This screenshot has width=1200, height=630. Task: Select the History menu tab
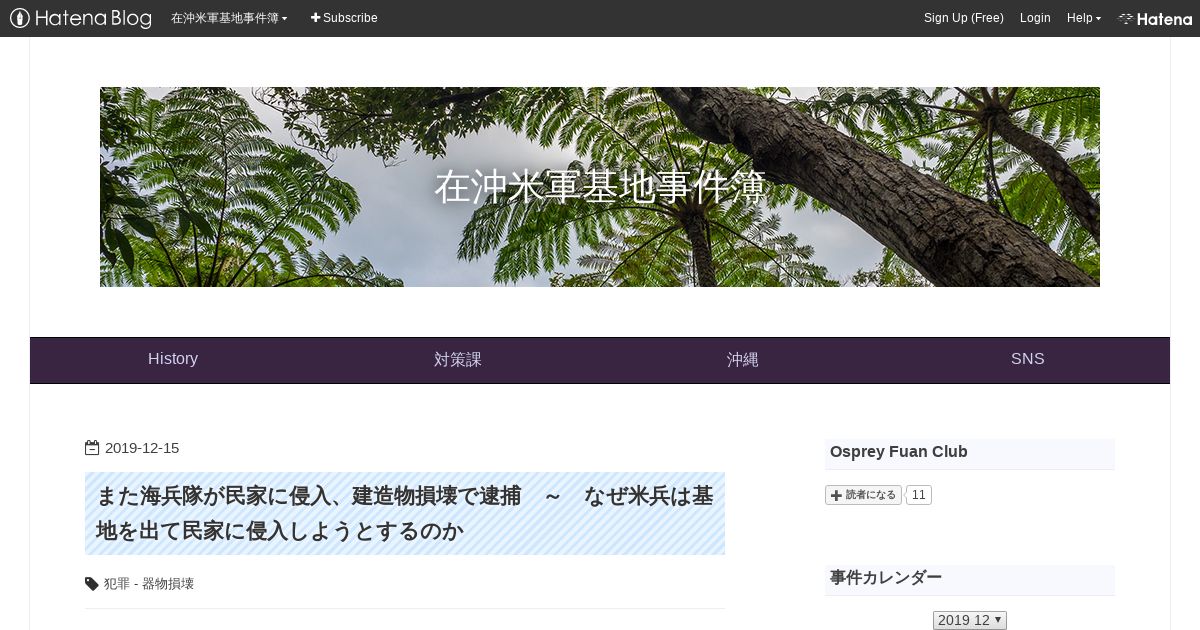point(173,359)
